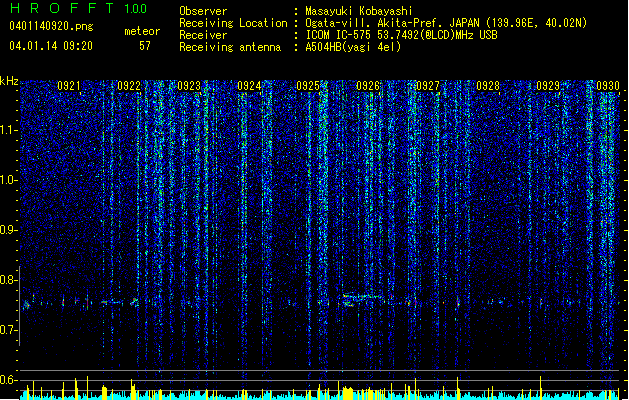629x400 pixels.
Task: Click the 0928 time marker
Action: [488, 86]
